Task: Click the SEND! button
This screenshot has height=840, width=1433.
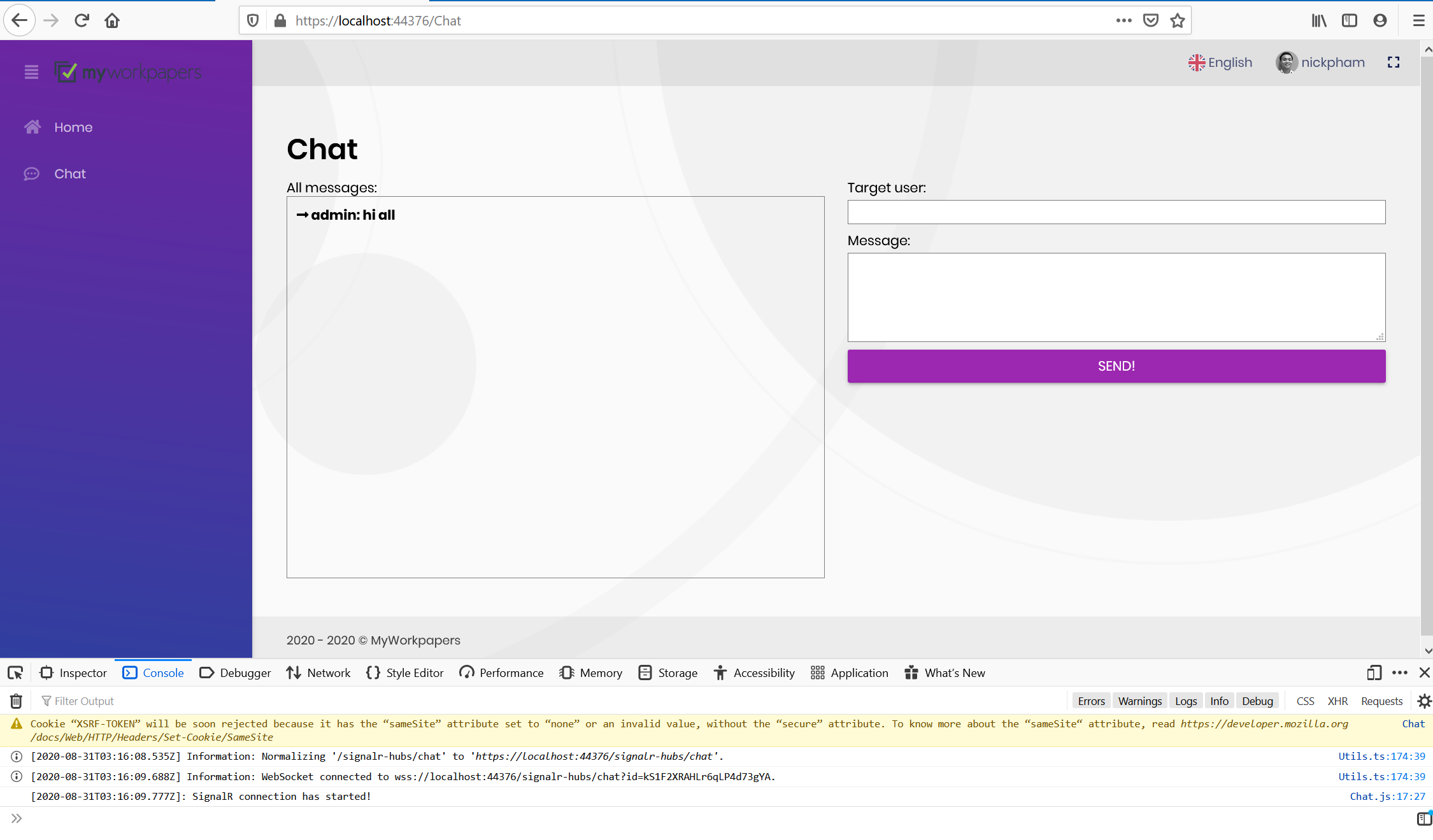Action: pos(1116,366)
